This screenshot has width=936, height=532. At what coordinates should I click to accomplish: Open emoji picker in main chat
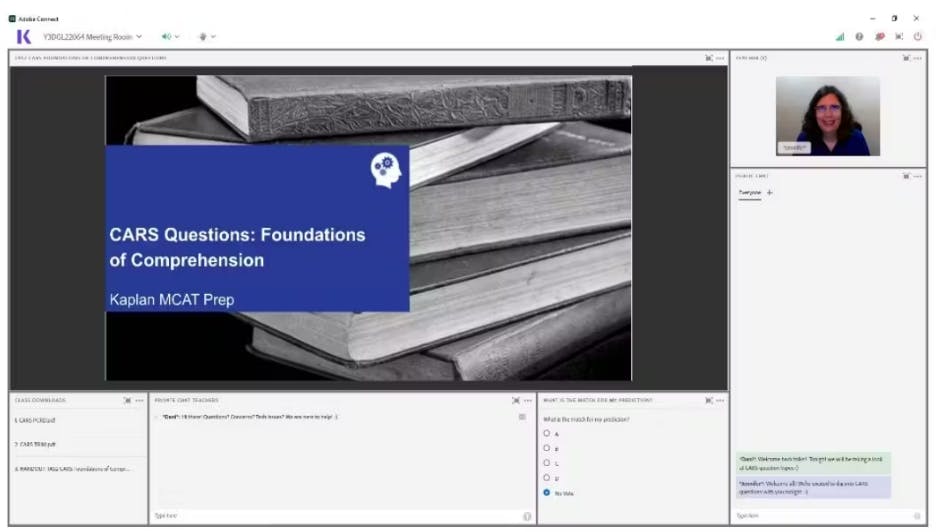coord(917,516)
